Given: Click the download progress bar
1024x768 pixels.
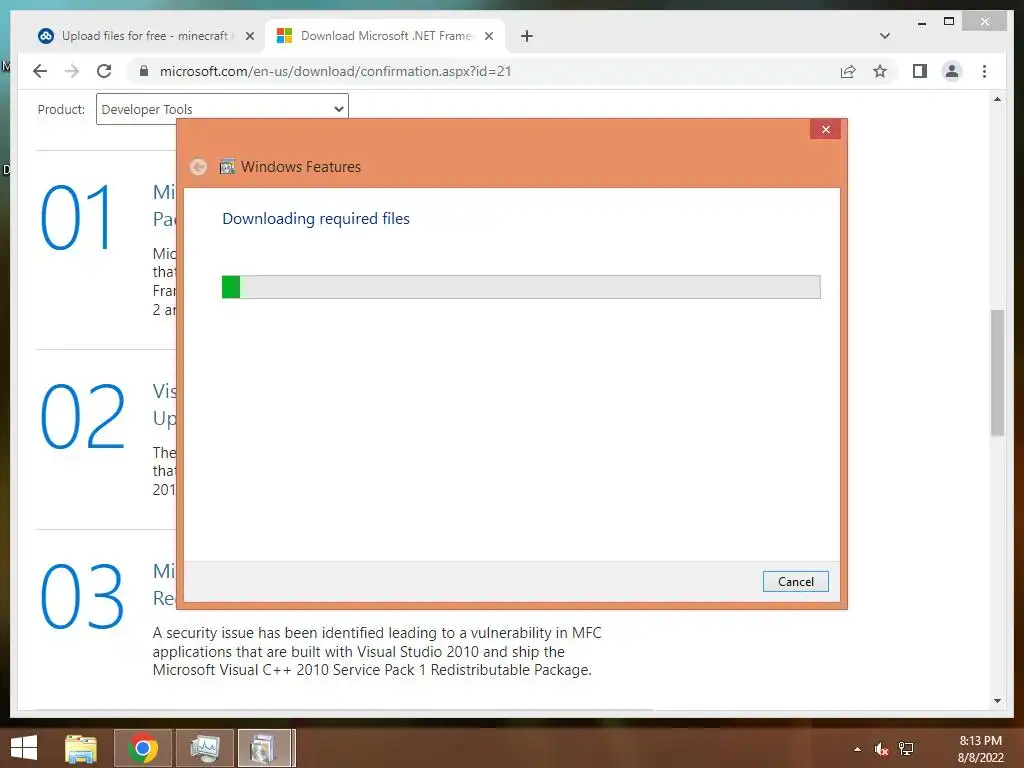Looking at the screenshot, I should pyautogui.click(x=521, y=287).
